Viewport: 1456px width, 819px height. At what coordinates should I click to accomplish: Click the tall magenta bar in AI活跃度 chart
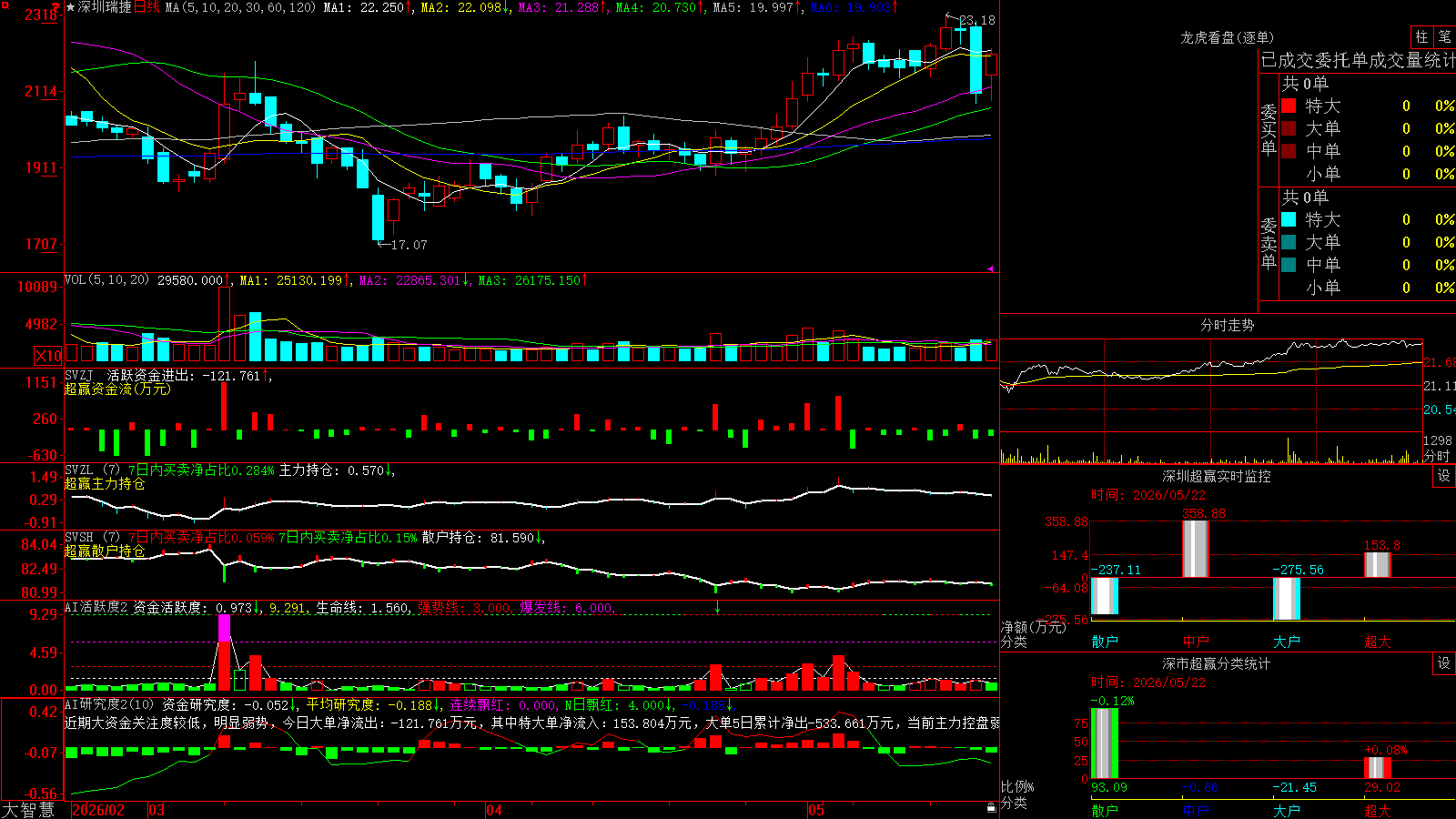224,628
